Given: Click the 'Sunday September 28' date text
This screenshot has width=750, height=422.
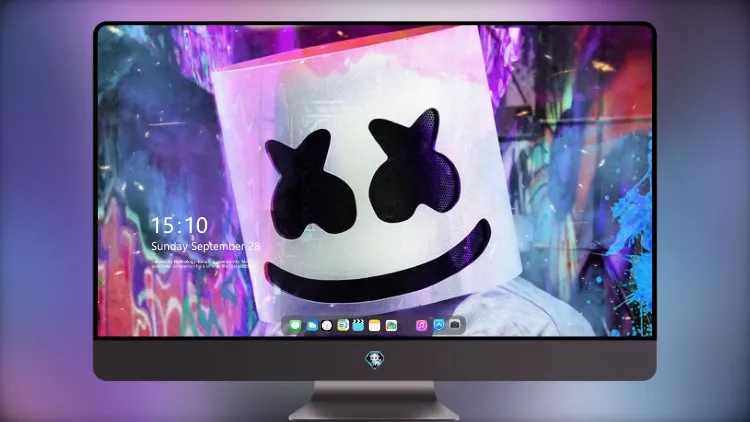Looking at the screenshot, I should point(206,246).
